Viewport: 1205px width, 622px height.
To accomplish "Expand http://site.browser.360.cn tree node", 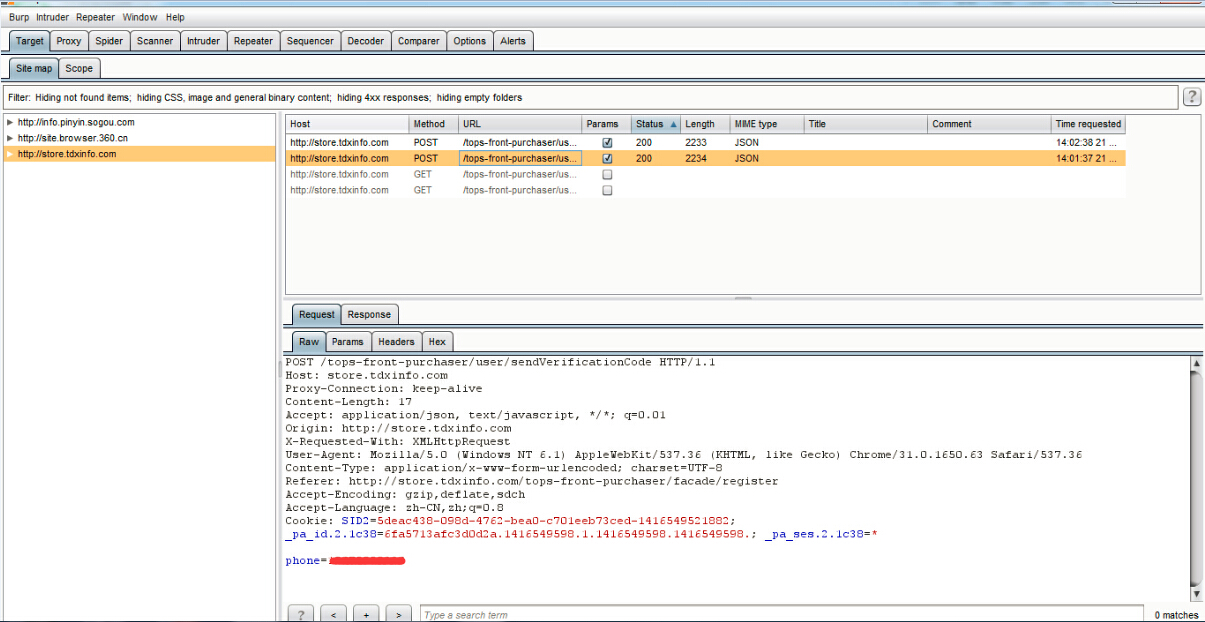I will pos(10,138).
